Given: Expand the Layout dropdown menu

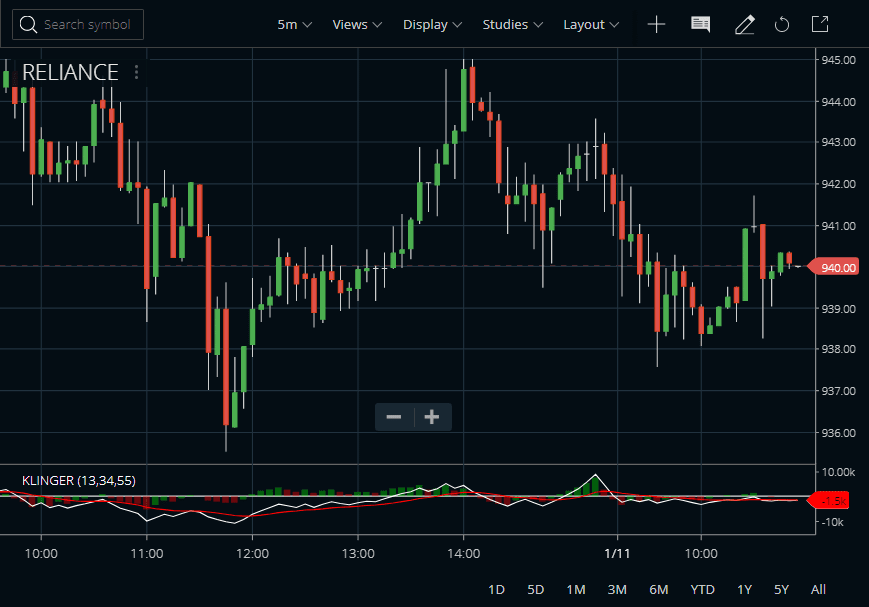Looking at the screenshot, I should coord(591,24).
